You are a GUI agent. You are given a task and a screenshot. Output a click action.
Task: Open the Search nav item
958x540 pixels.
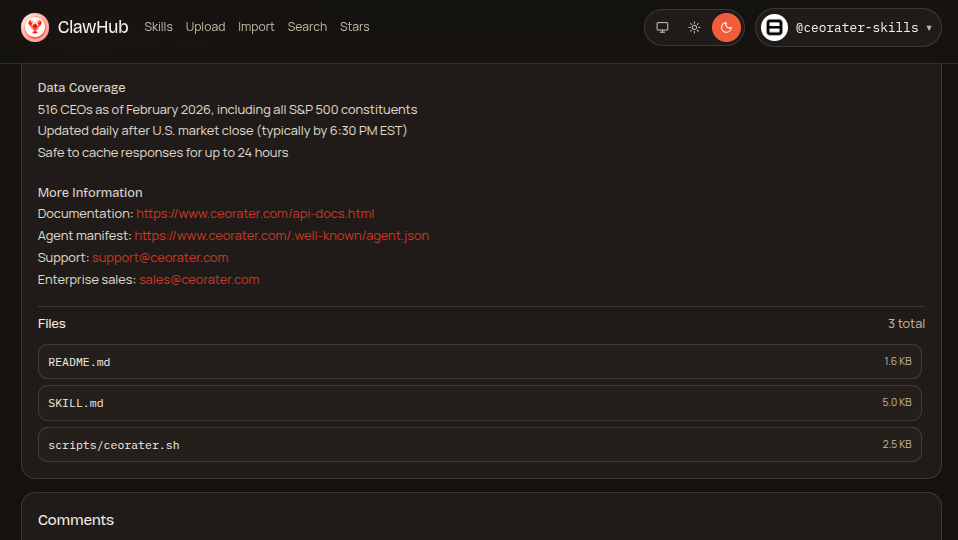click(307, 27)
